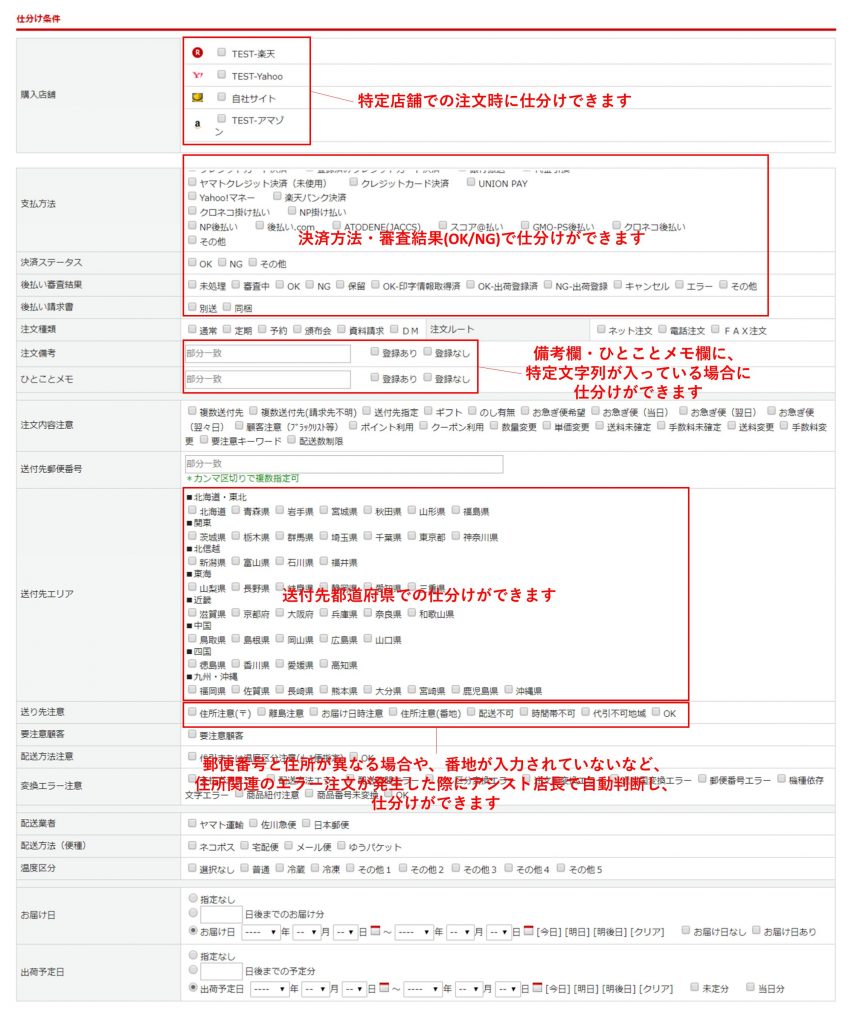The image size is (854, 1024).
Task: Check 定期 under 注文種類
Action: coord(227,329)
